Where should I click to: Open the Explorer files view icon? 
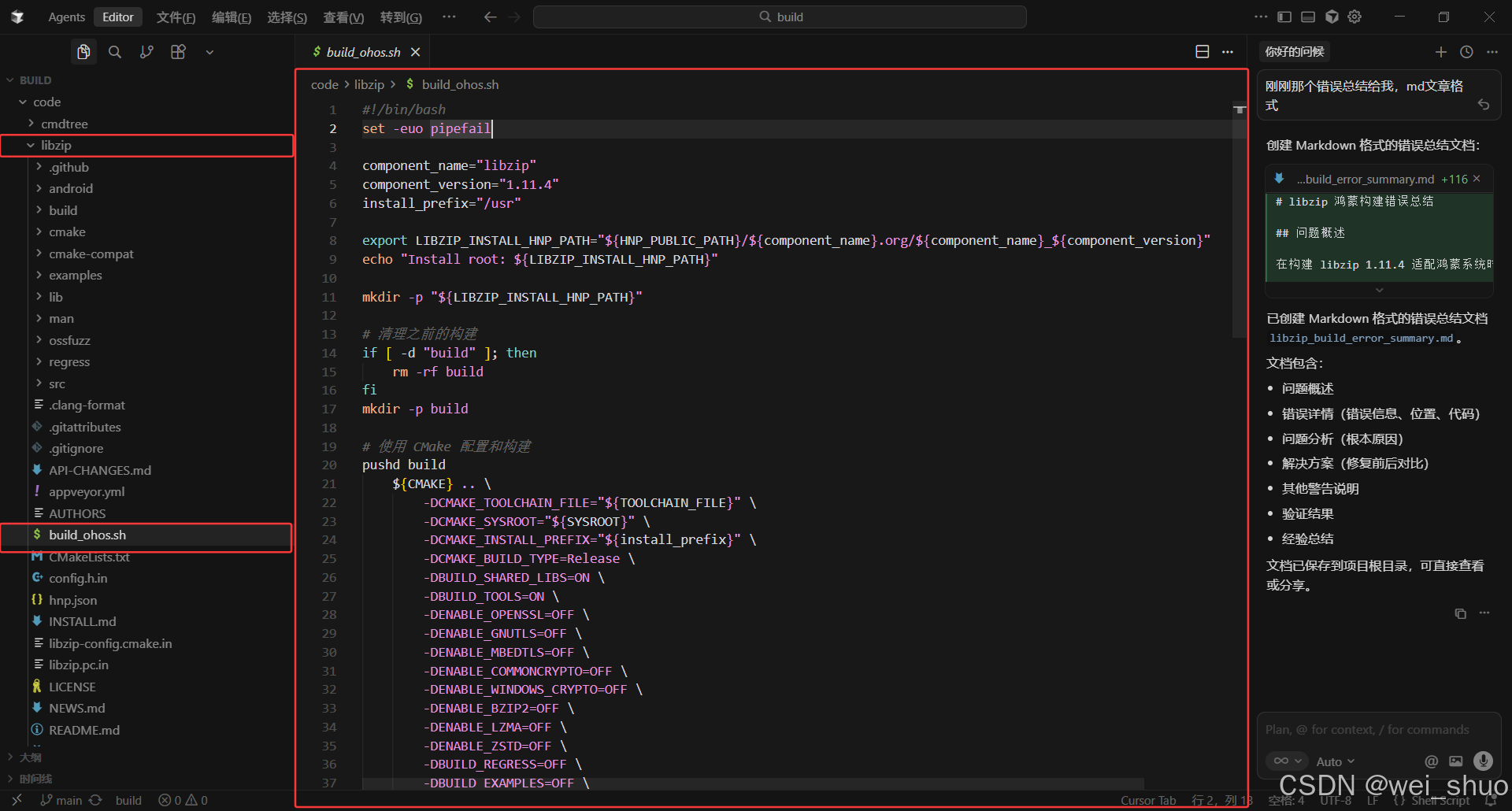[83, 52]
